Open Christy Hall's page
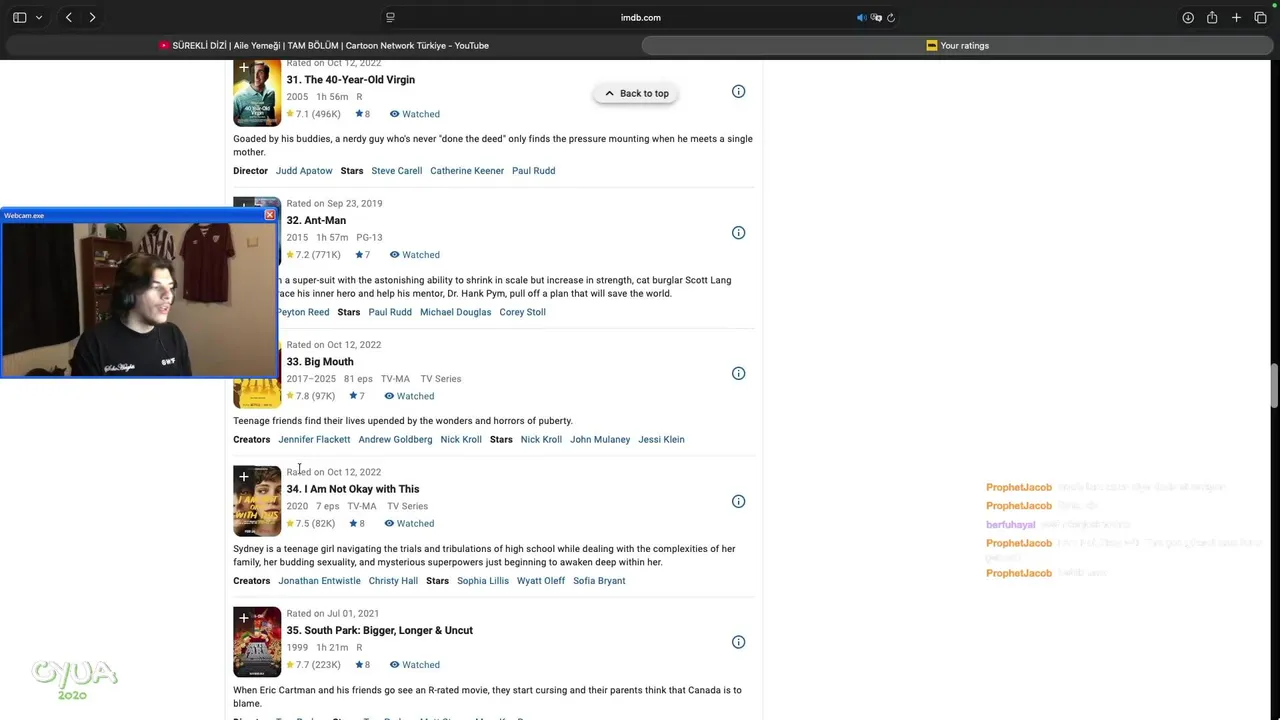The height and width of the screenshot is (720, 1280). 393,581
